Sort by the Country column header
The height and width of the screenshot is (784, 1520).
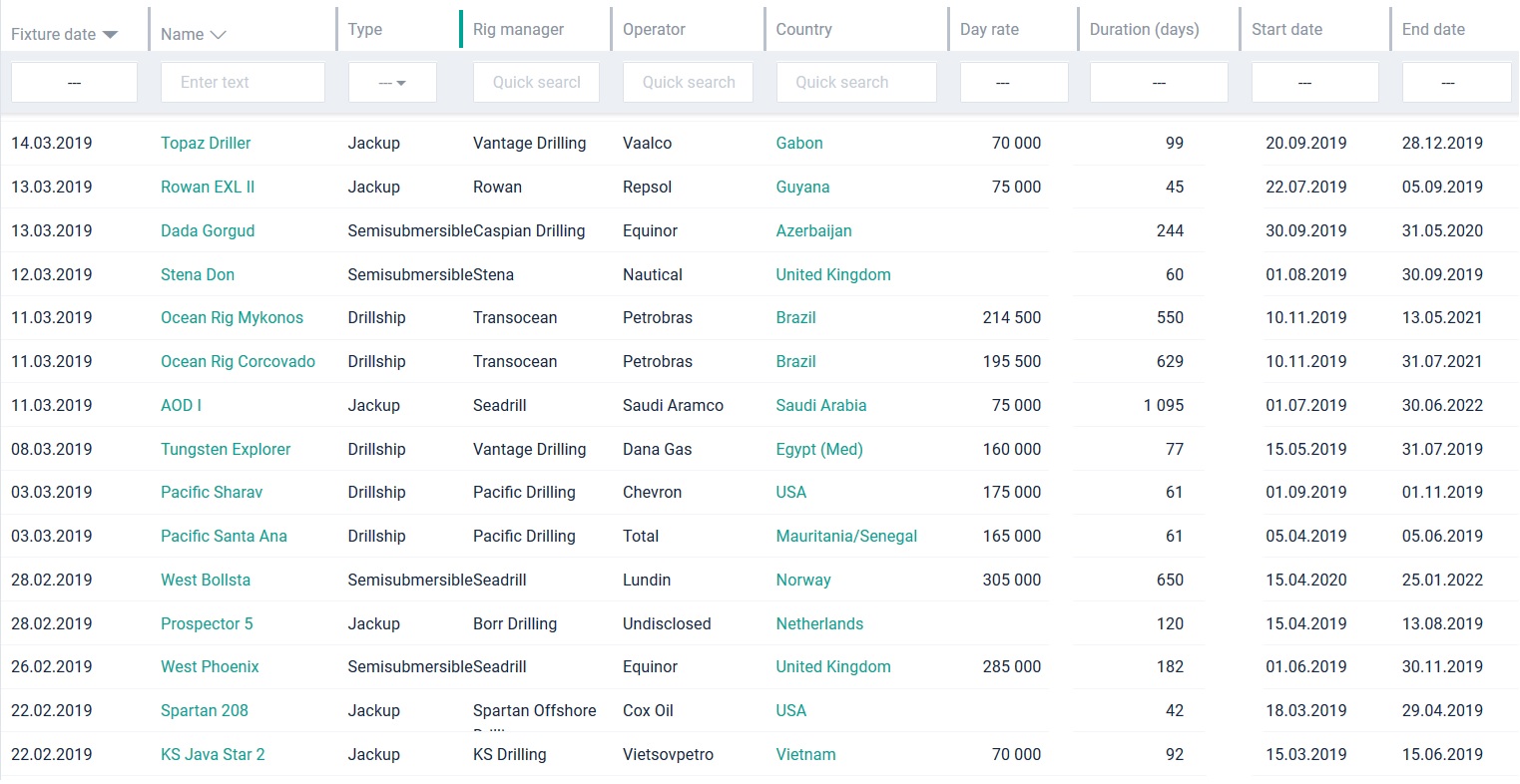tap(803, 30)
